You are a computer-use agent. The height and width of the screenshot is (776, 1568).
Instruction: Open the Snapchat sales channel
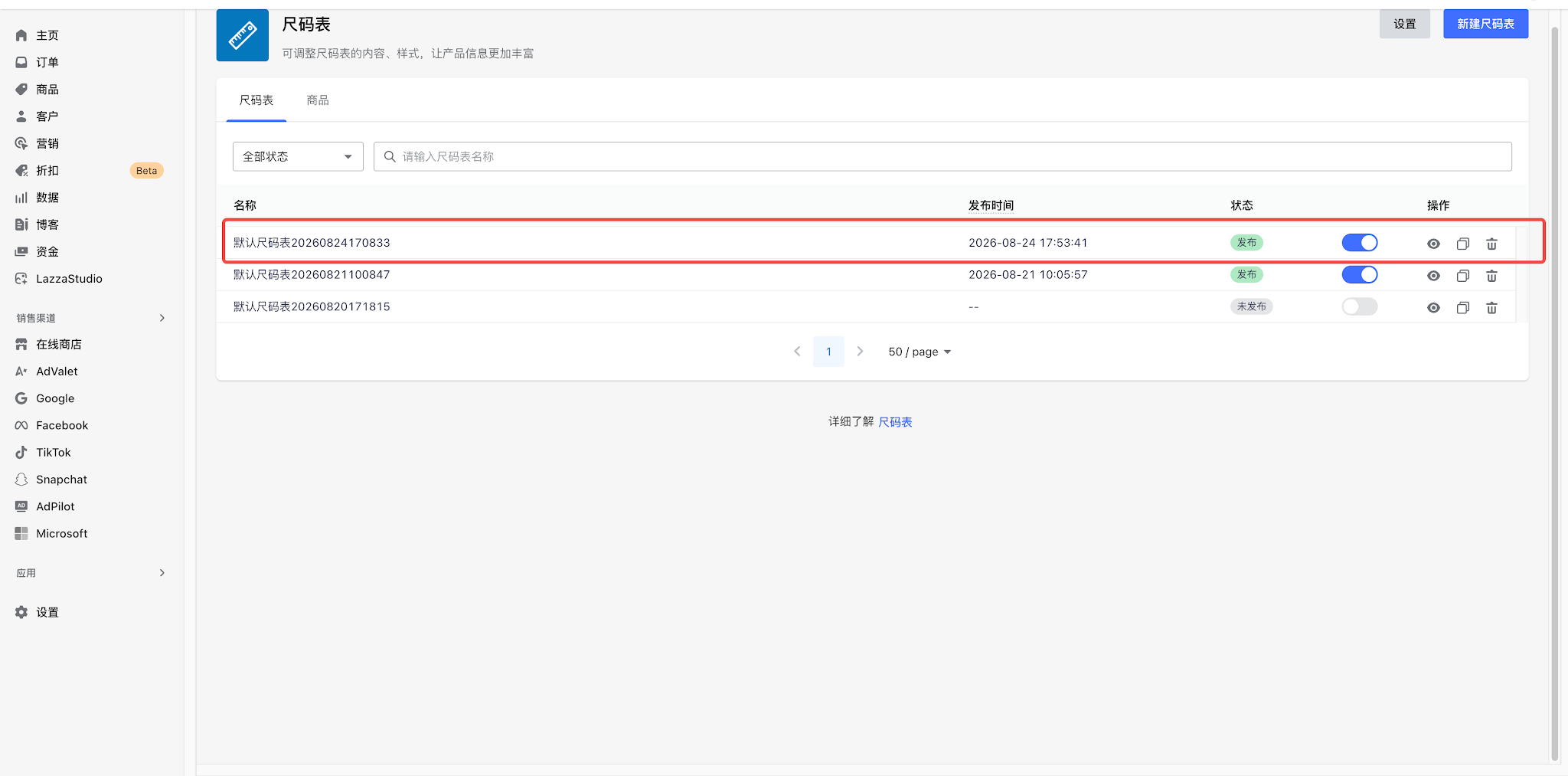coord(61,480)
